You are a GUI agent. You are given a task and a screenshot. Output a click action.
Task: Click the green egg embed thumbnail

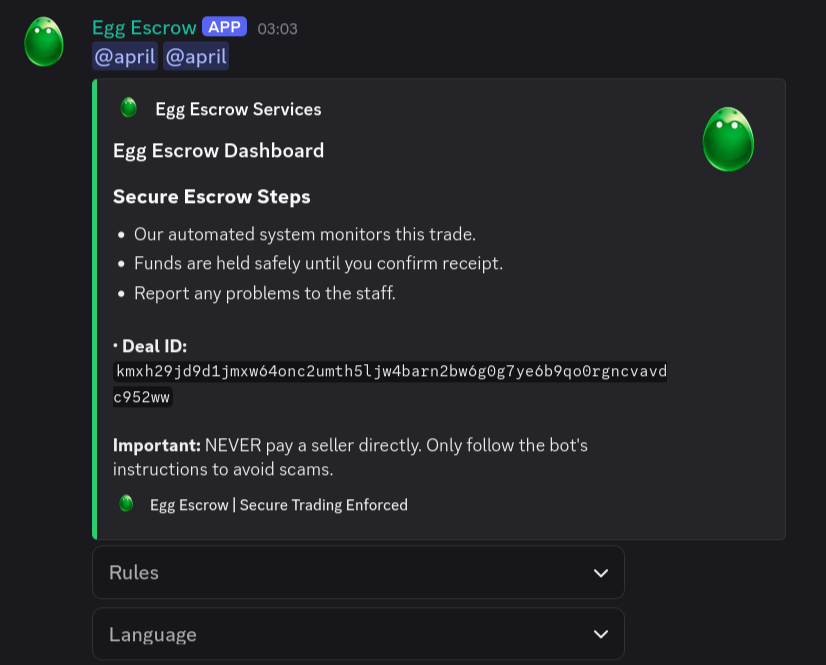coord(728,140)
